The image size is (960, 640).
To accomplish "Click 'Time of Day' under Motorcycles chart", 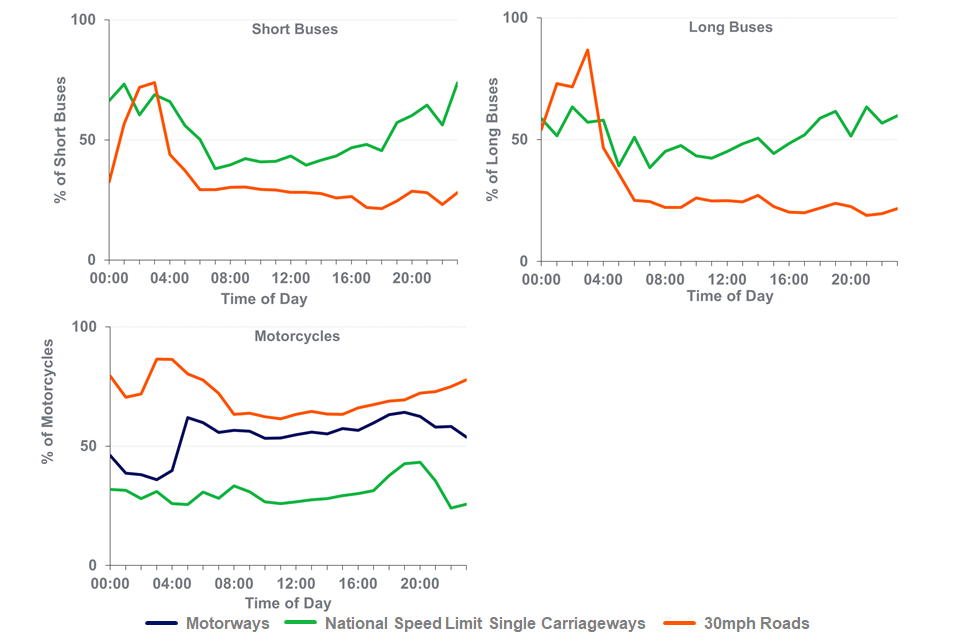I will pos(288,603).
